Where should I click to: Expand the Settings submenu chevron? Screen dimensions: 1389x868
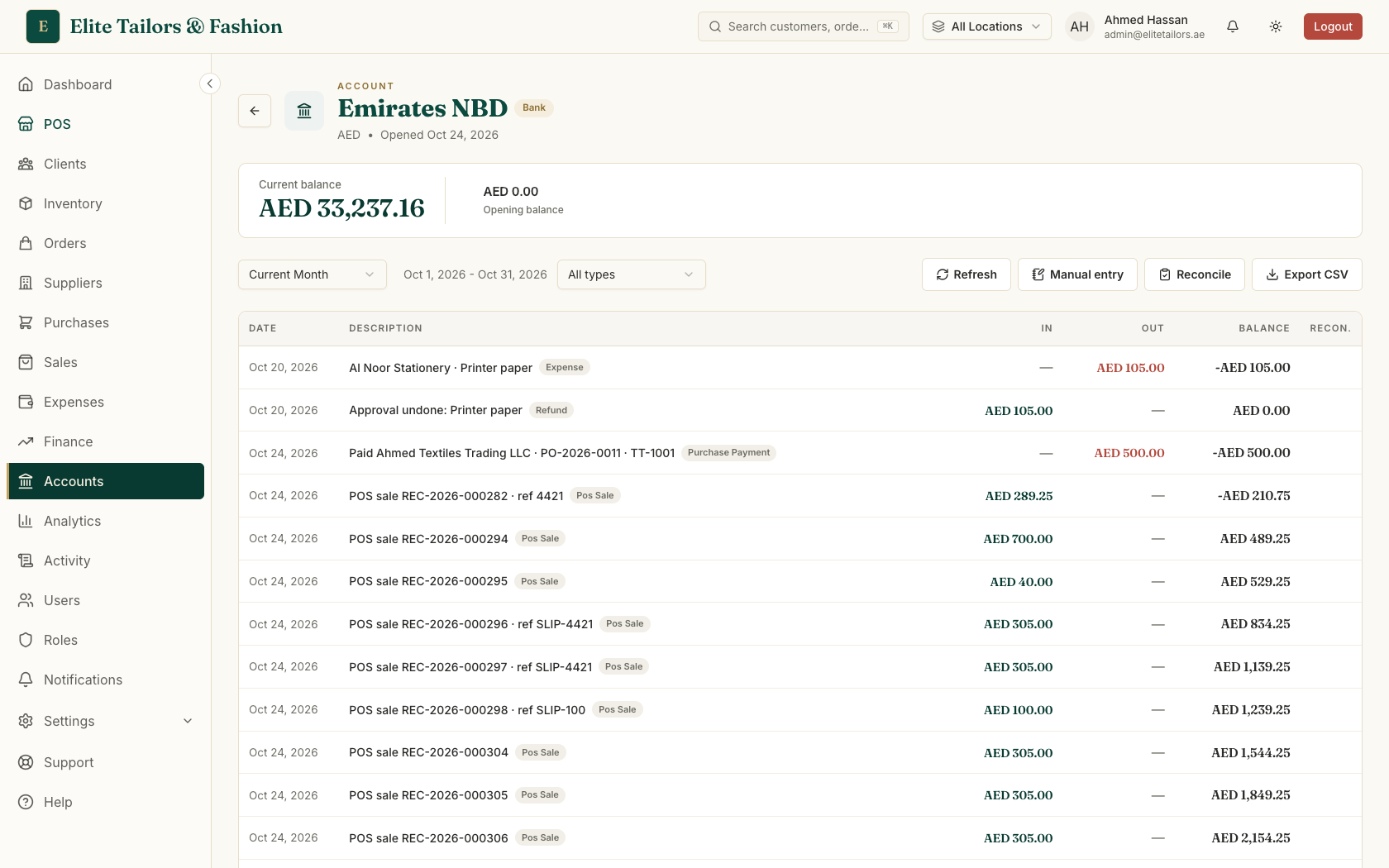188,721
